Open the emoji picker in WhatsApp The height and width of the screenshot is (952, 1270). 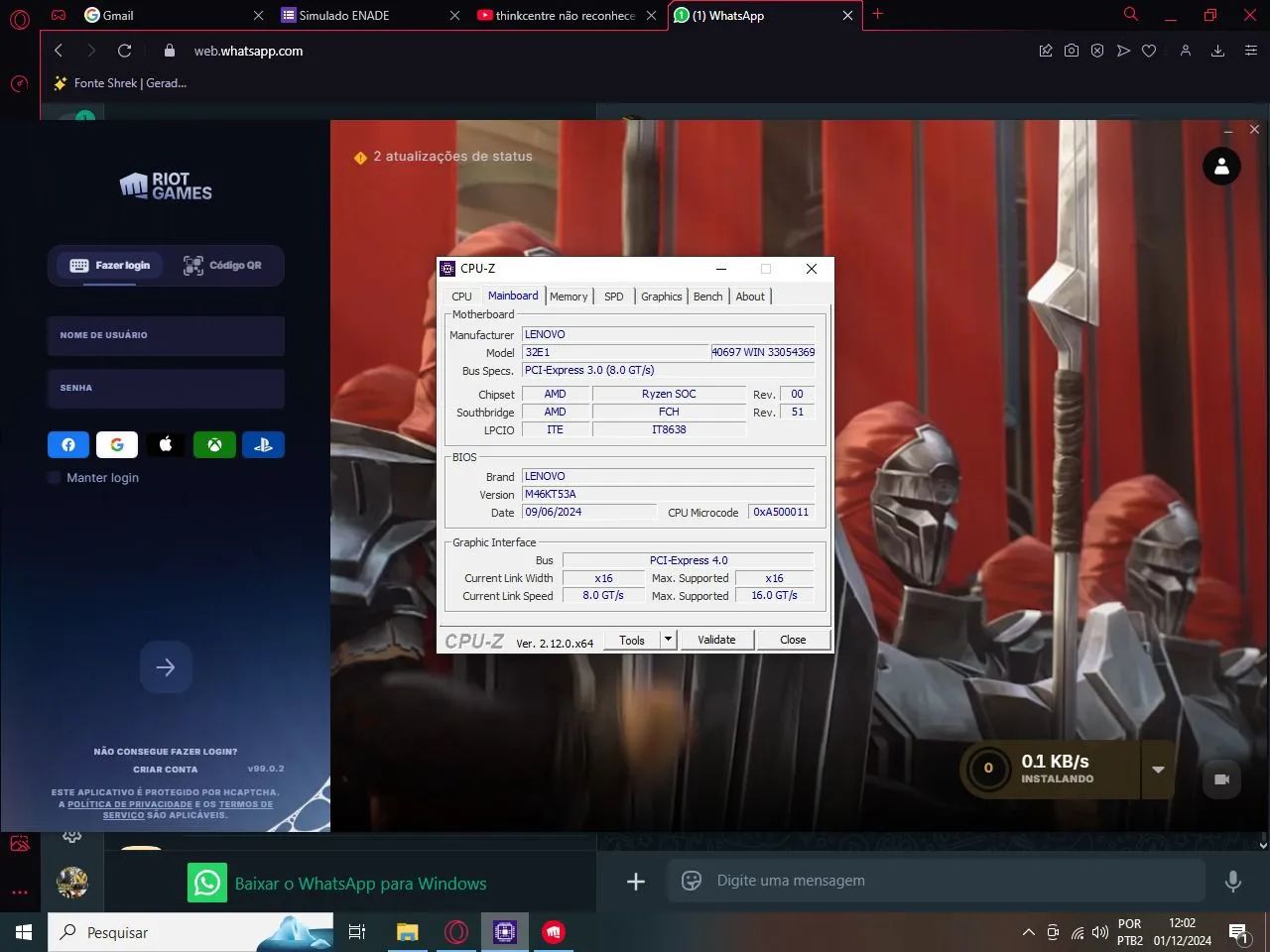click(691, 881)
